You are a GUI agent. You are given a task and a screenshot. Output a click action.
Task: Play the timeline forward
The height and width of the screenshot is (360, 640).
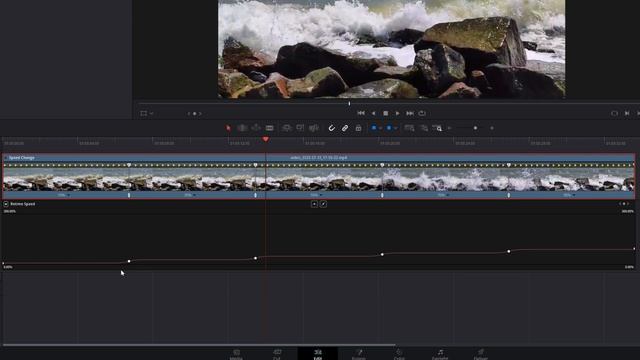pos(398,113)
